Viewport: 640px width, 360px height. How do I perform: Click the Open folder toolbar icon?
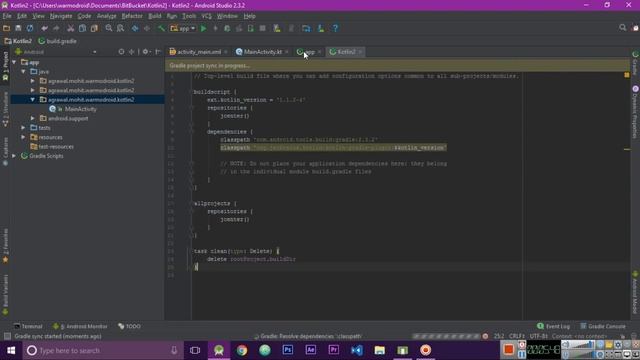click(7, 28)
